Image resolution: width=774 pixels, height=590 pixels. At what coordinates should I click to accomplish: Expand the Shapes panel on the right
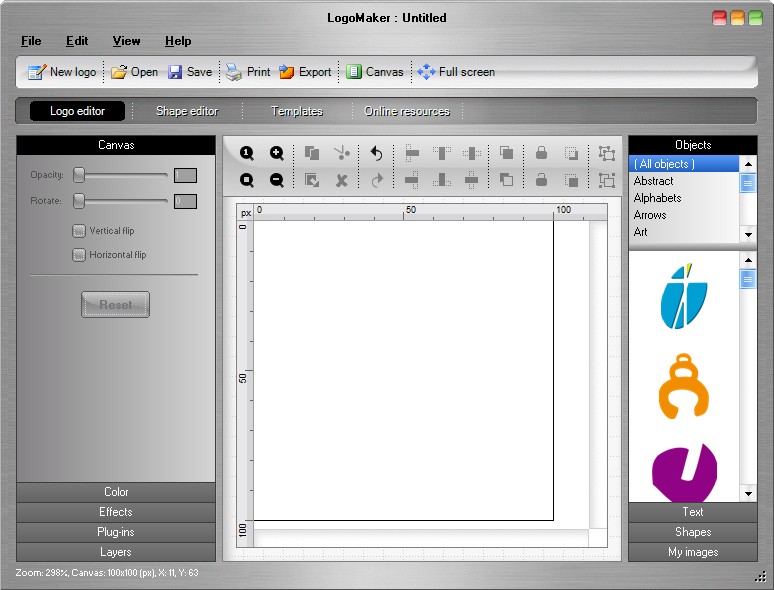(692, 532)
